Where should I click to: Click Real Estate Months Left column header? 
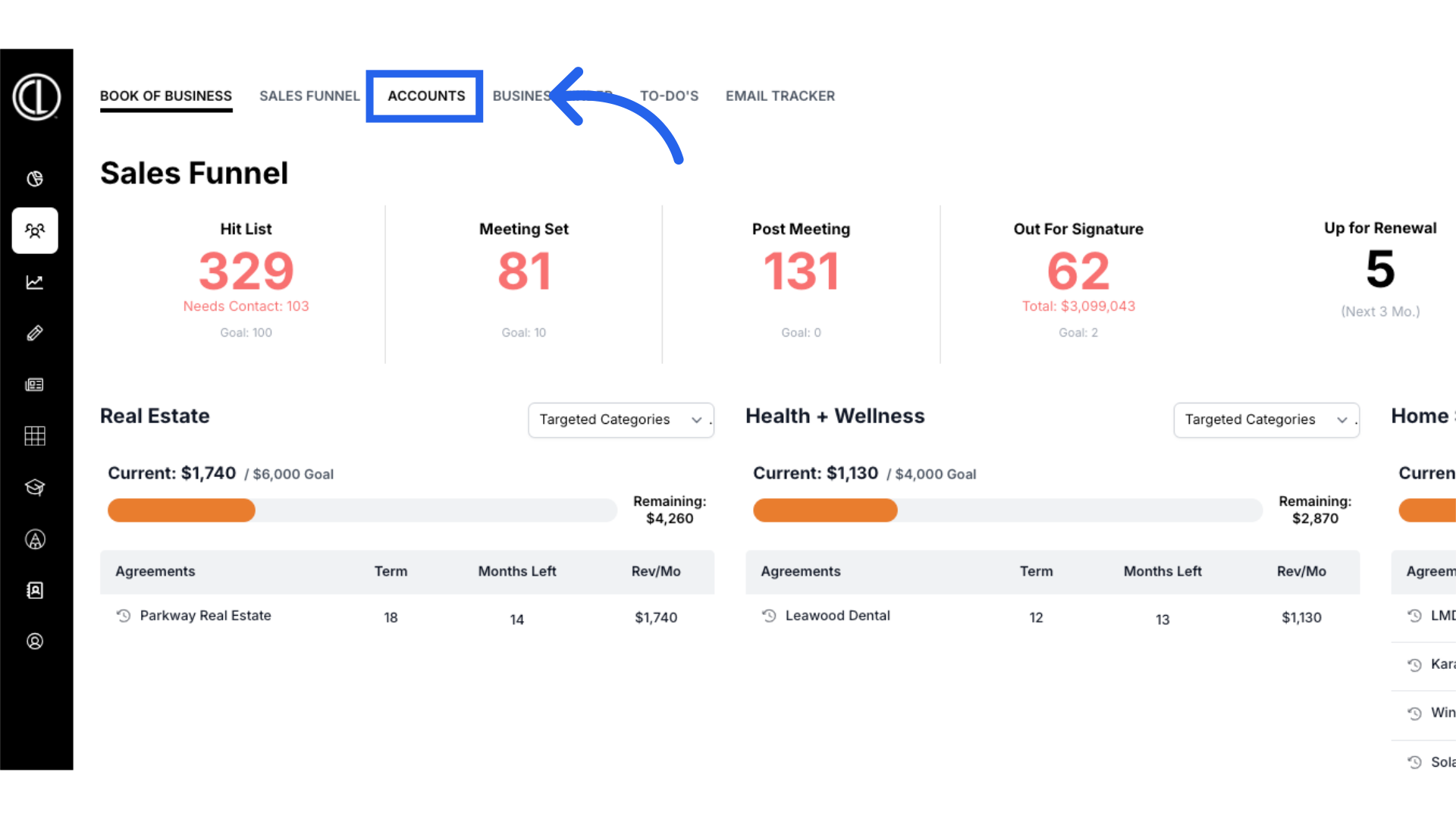click(x=517, y=572)
